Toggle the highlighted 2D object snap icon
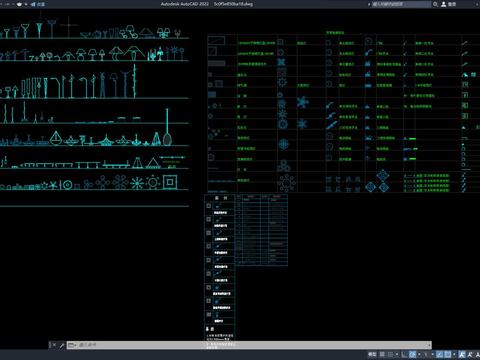This screenshot has height=360, width=480. [448, 354]
